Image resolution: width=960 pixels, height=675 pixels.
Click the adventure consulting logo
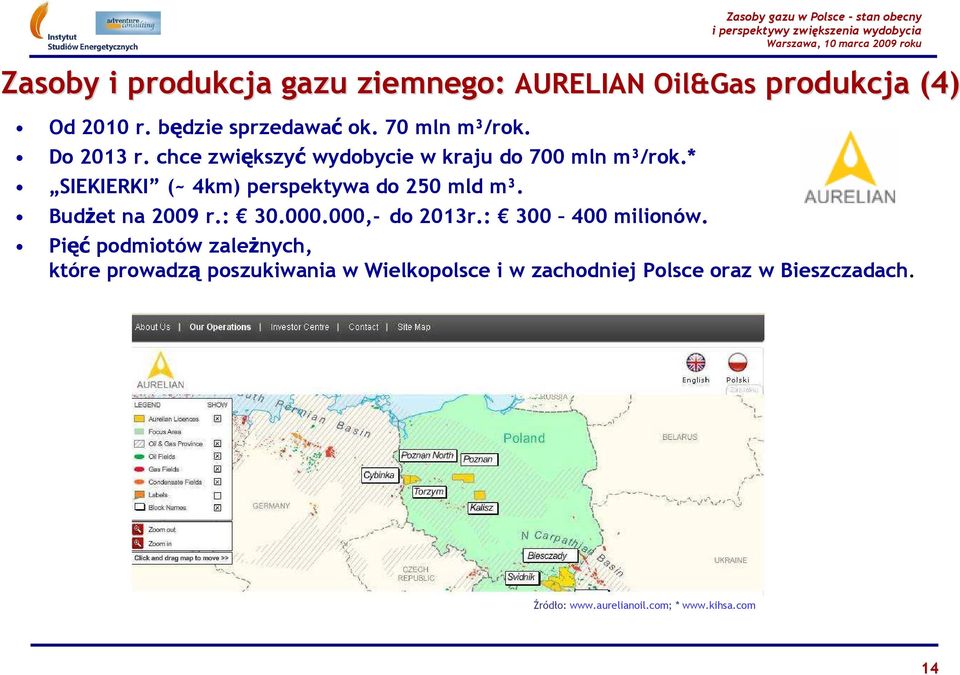tap(128, 23)
